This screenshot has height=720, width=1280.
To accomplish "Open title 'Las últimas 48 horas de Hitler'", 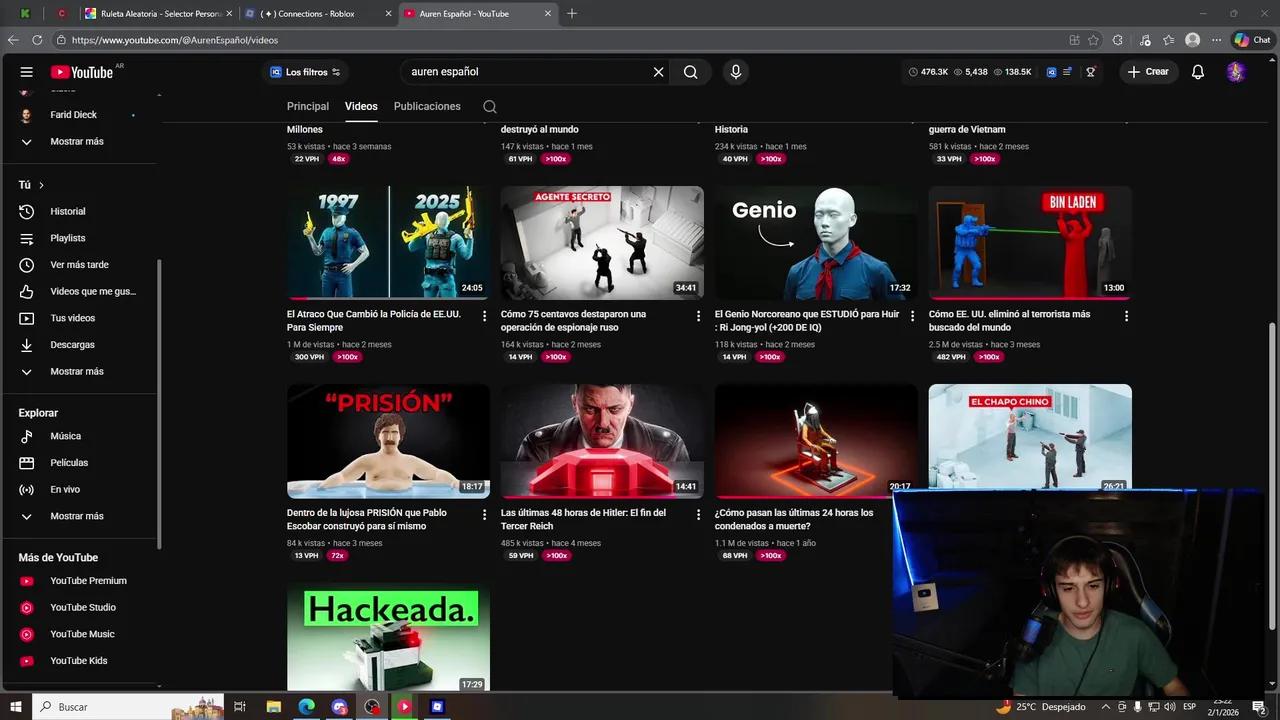I will [x=583, y=519].
